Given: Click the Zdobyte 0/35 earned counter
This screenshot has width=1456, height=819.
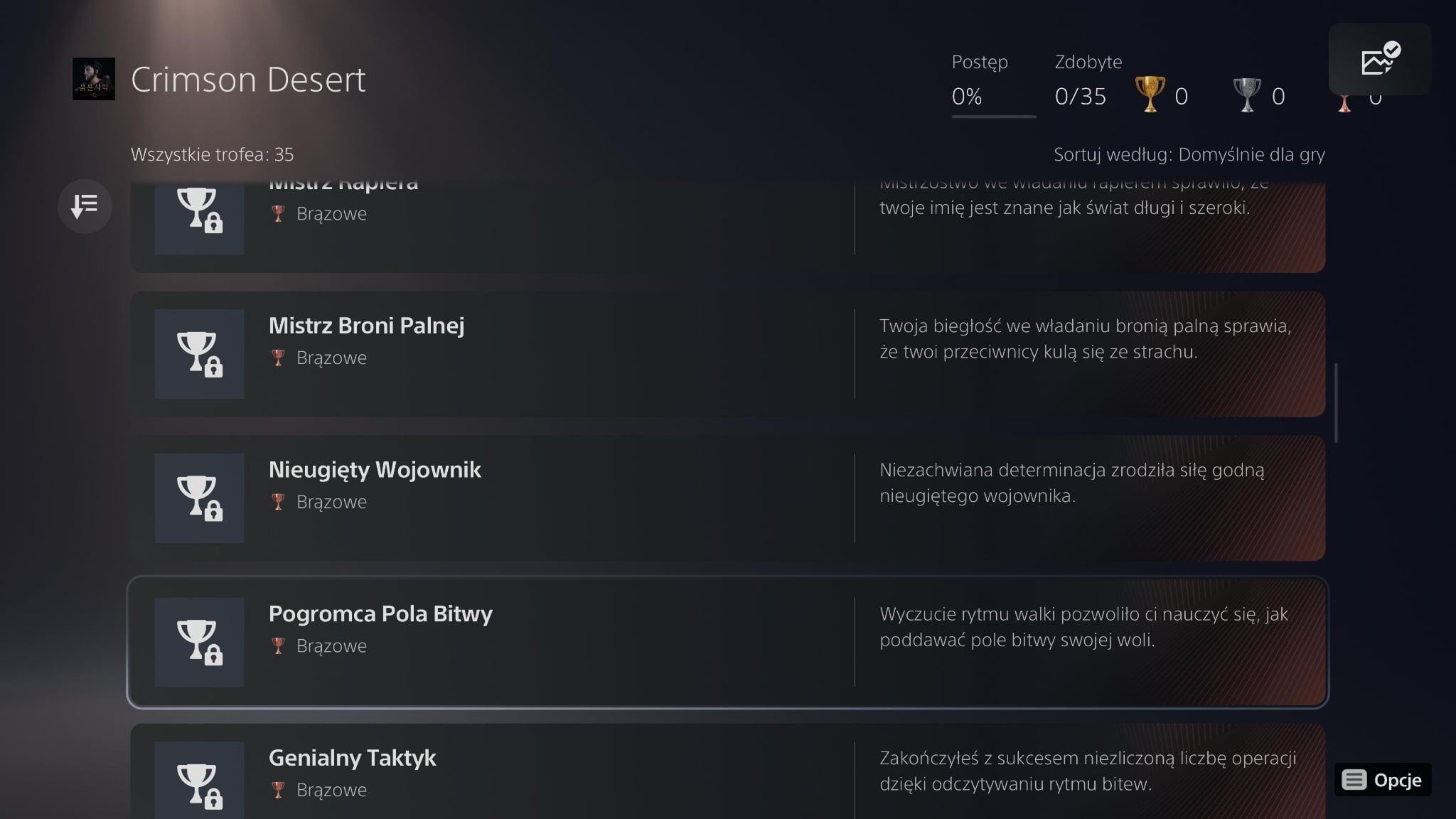Looking at the screenshot, I should pos(1080,96).
